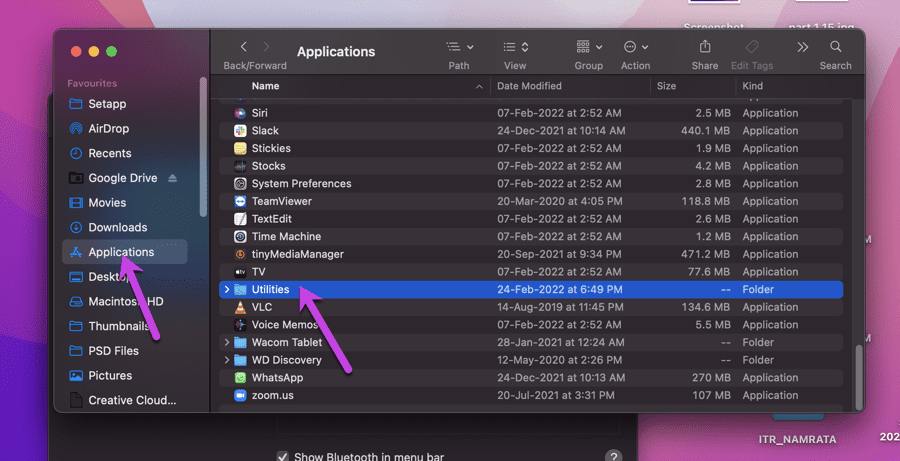Screen dimensions: 900x461
Task: Sort by the Size column header
Action: [x=666, y=86]
